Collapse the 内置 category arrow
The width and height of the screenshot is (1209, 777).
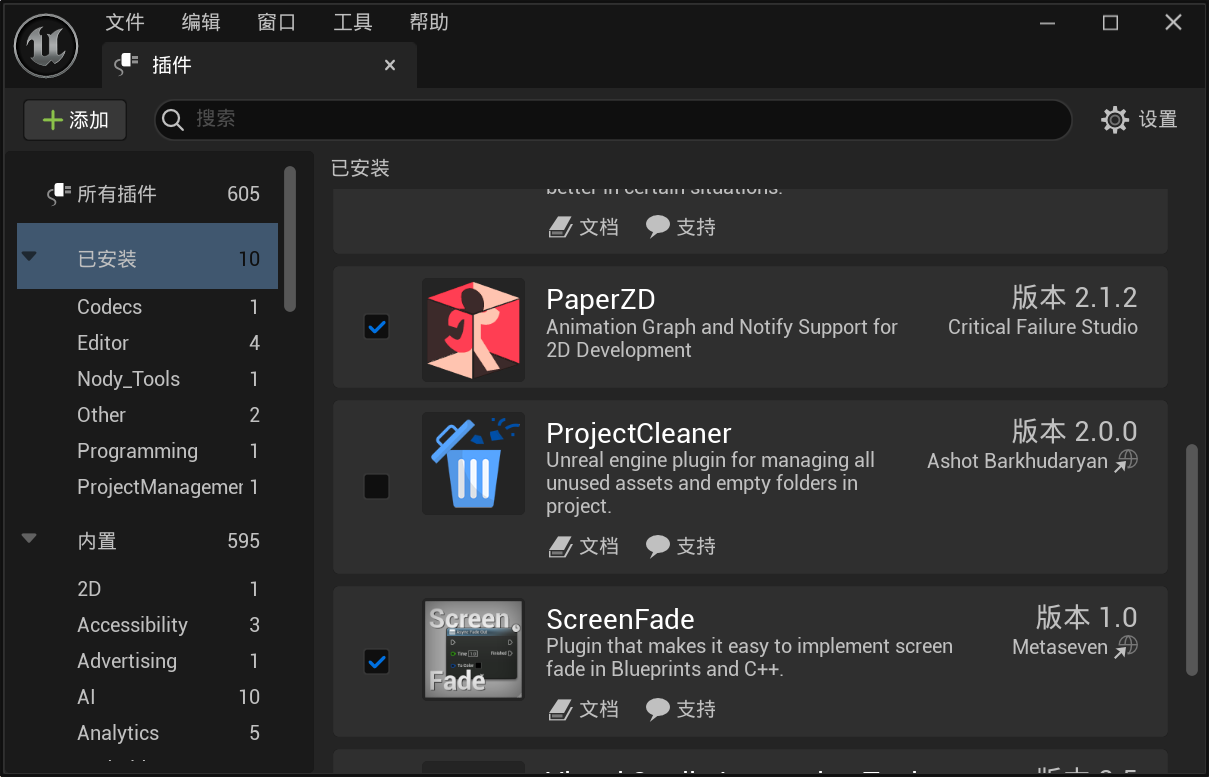pyautogui.click(x=30, y=539)
